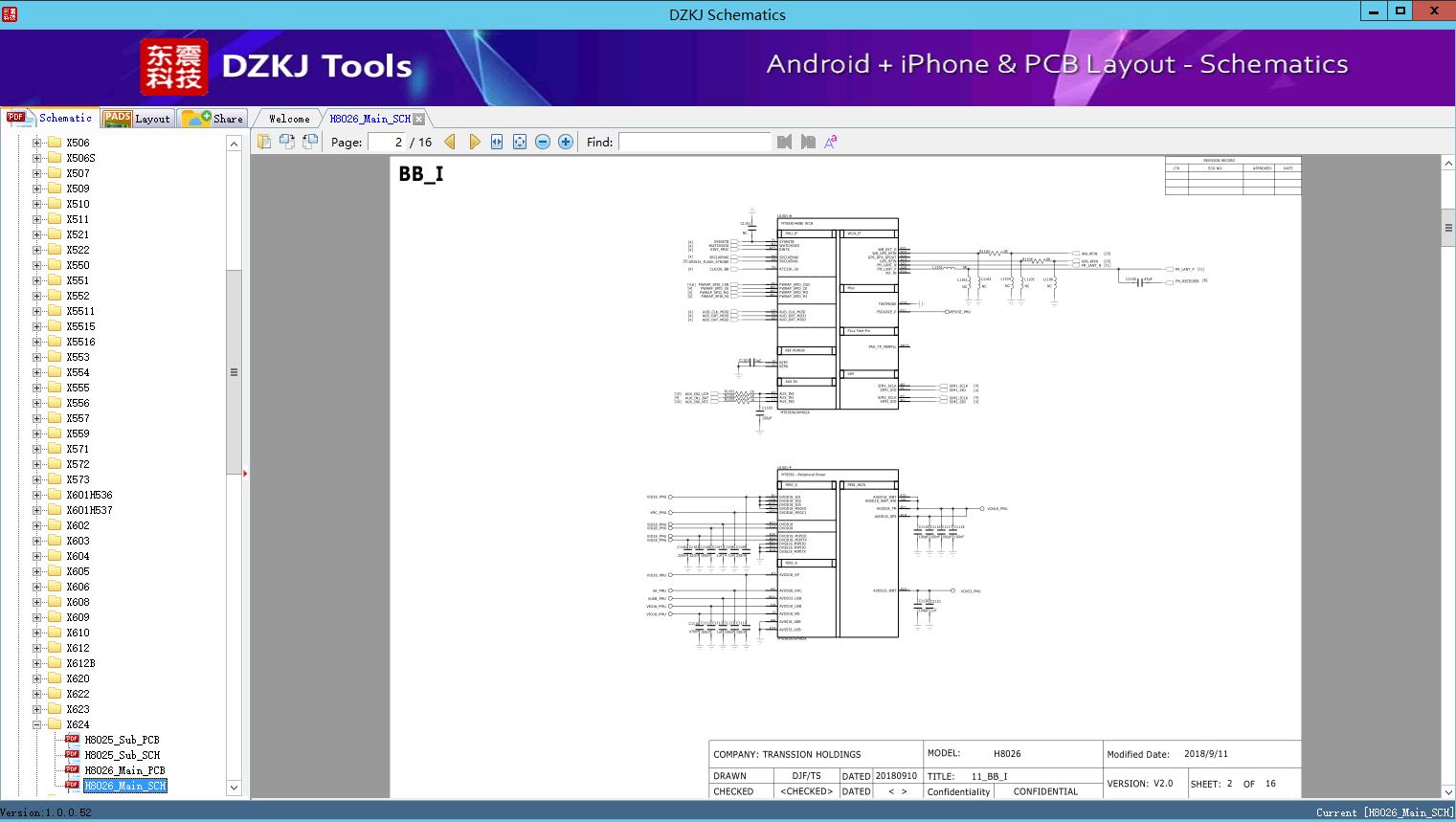Zoom out with the minus icon
This screenshot has width=1456, height=822.
point(543,142)
